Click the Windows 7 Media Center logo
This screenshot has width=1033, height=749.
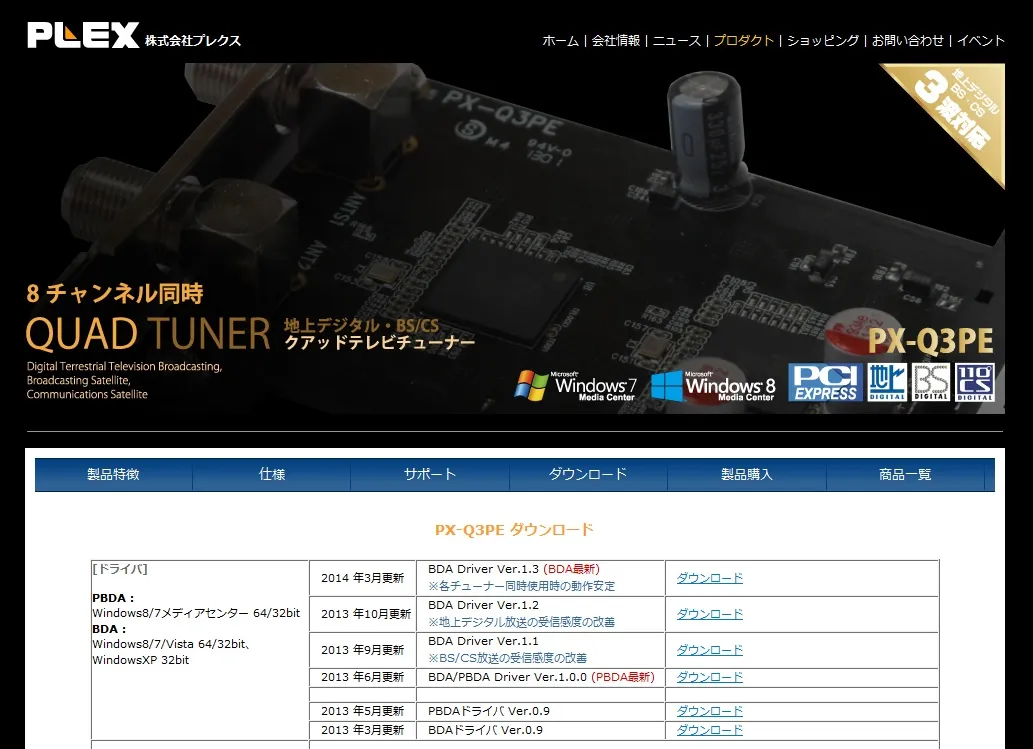576,385
